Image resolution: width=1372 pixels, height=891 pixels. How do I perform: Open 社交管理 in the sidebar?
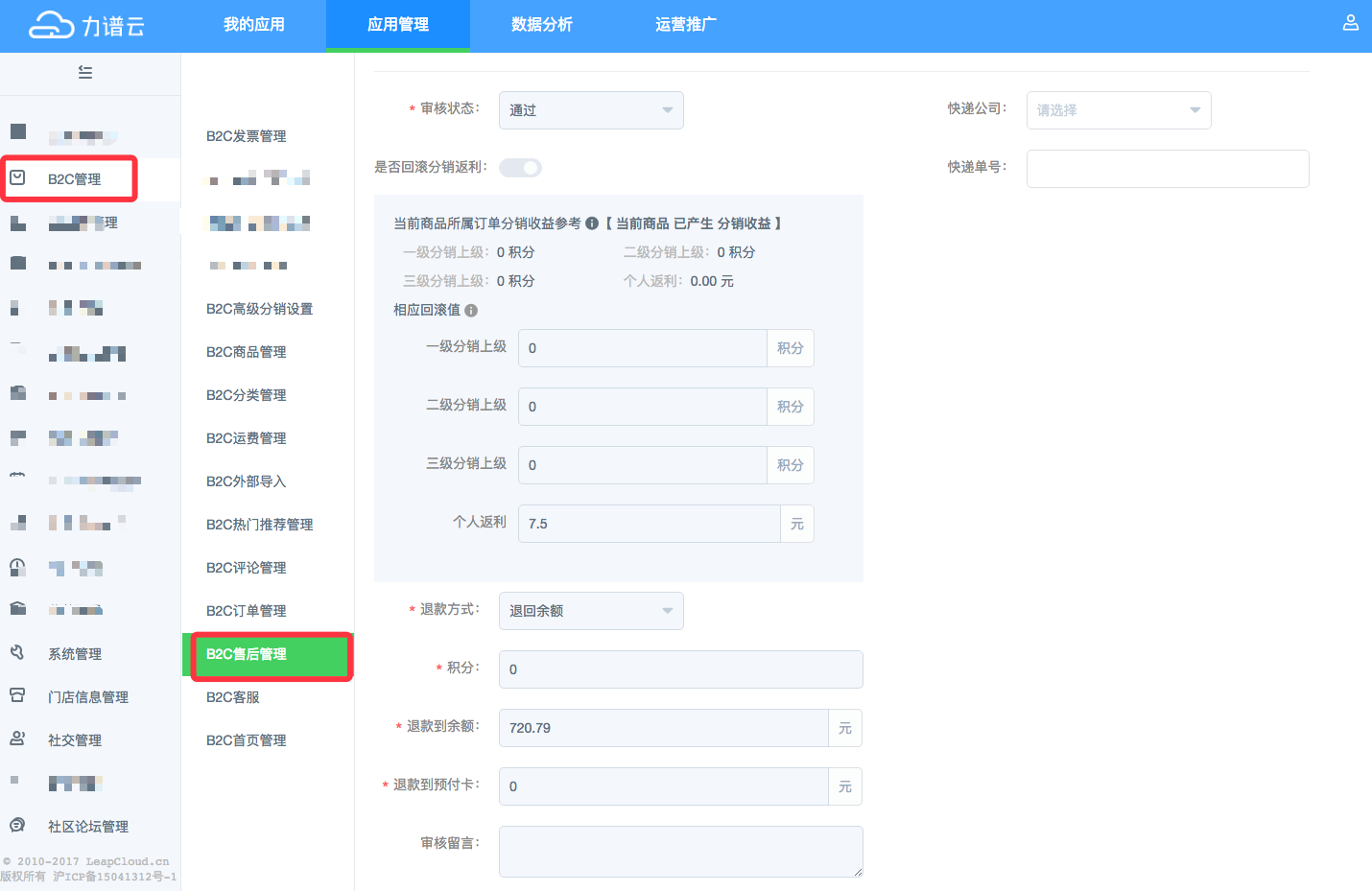click(x=75, y=740)
